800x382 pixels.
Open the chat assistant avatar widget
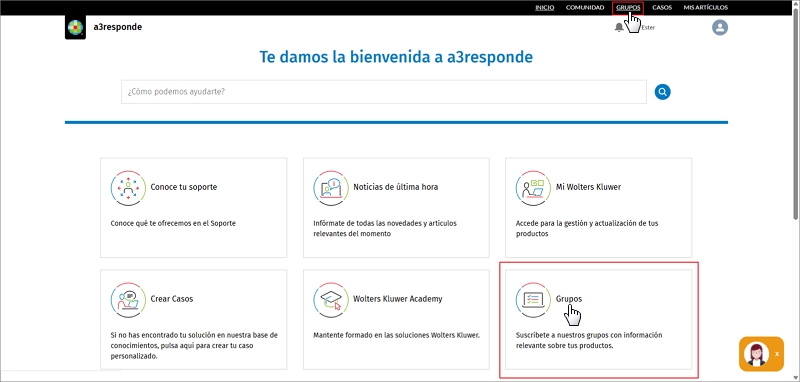coord(756,354)
